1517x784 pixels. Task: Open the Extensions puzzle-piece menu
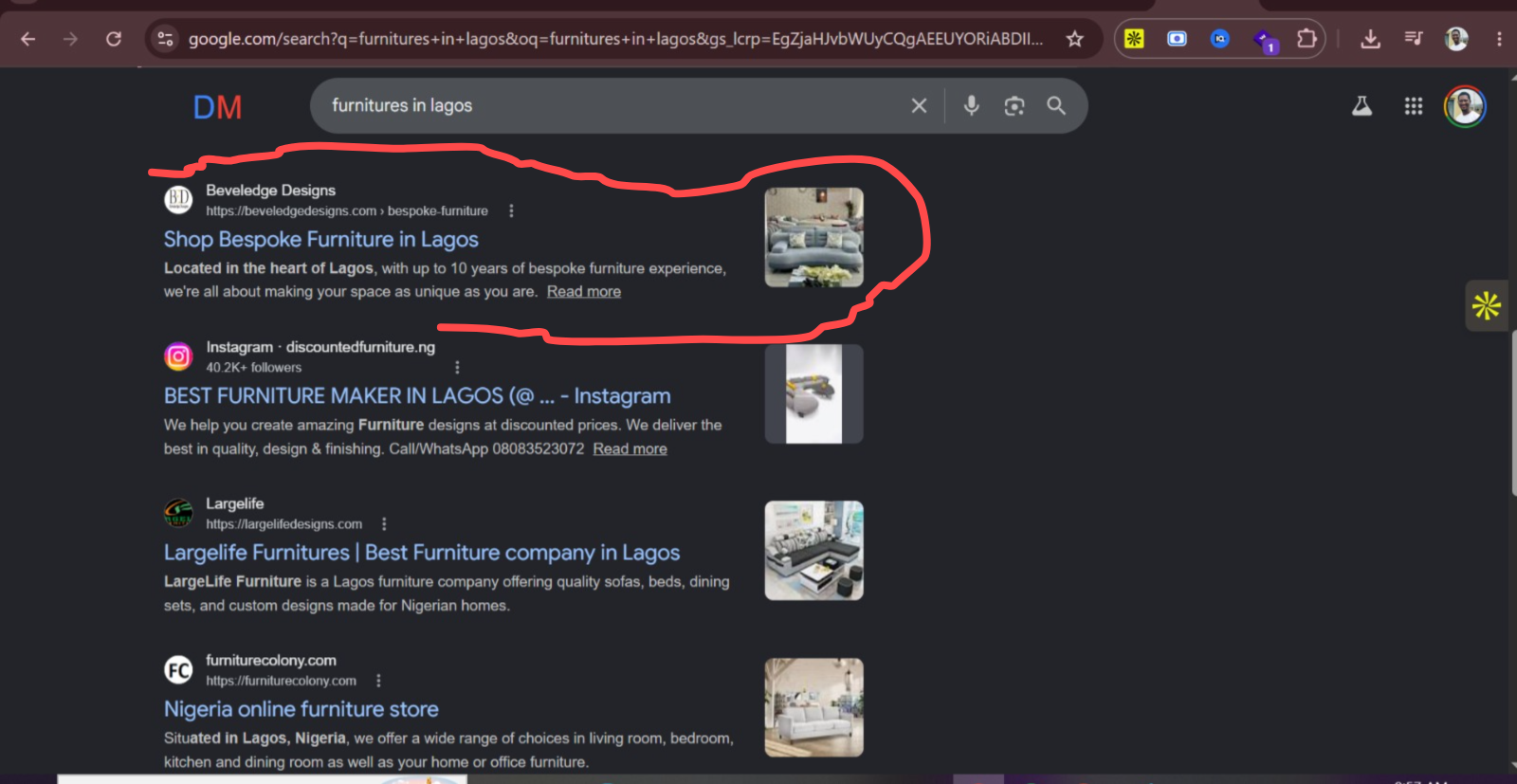click(x=1307, y=39)
